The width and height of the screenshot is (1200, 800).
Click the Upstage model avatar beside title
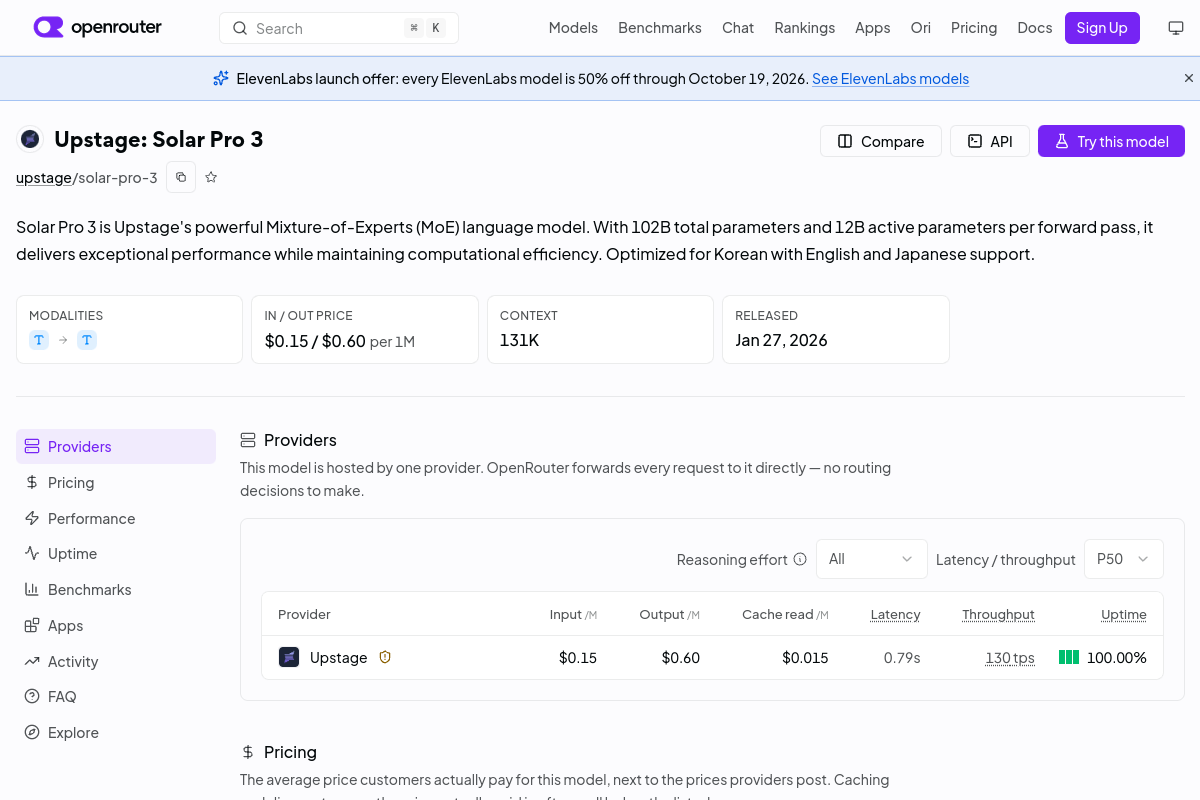click(x=31, y=139)
